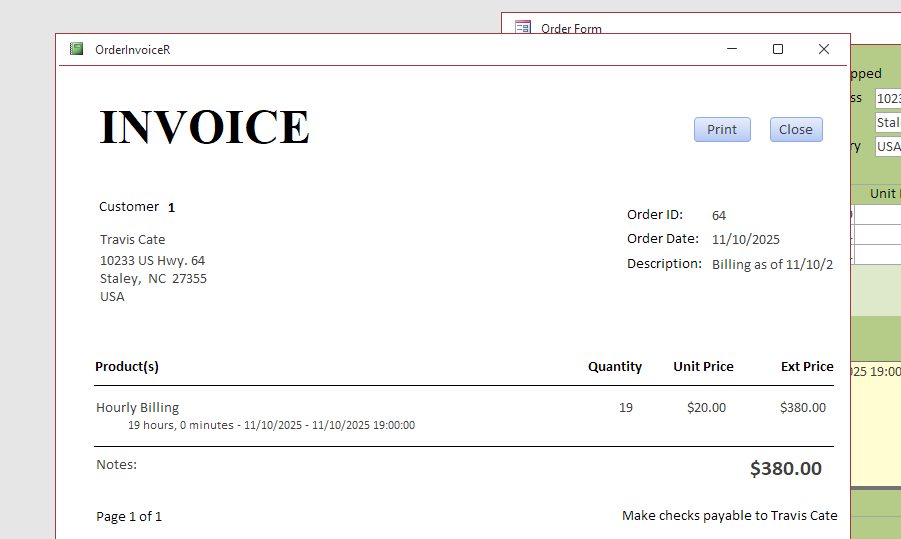Screen dimensions: 901x539
Task: Select the Order ID value 64
Action: (x=719, y=215)
